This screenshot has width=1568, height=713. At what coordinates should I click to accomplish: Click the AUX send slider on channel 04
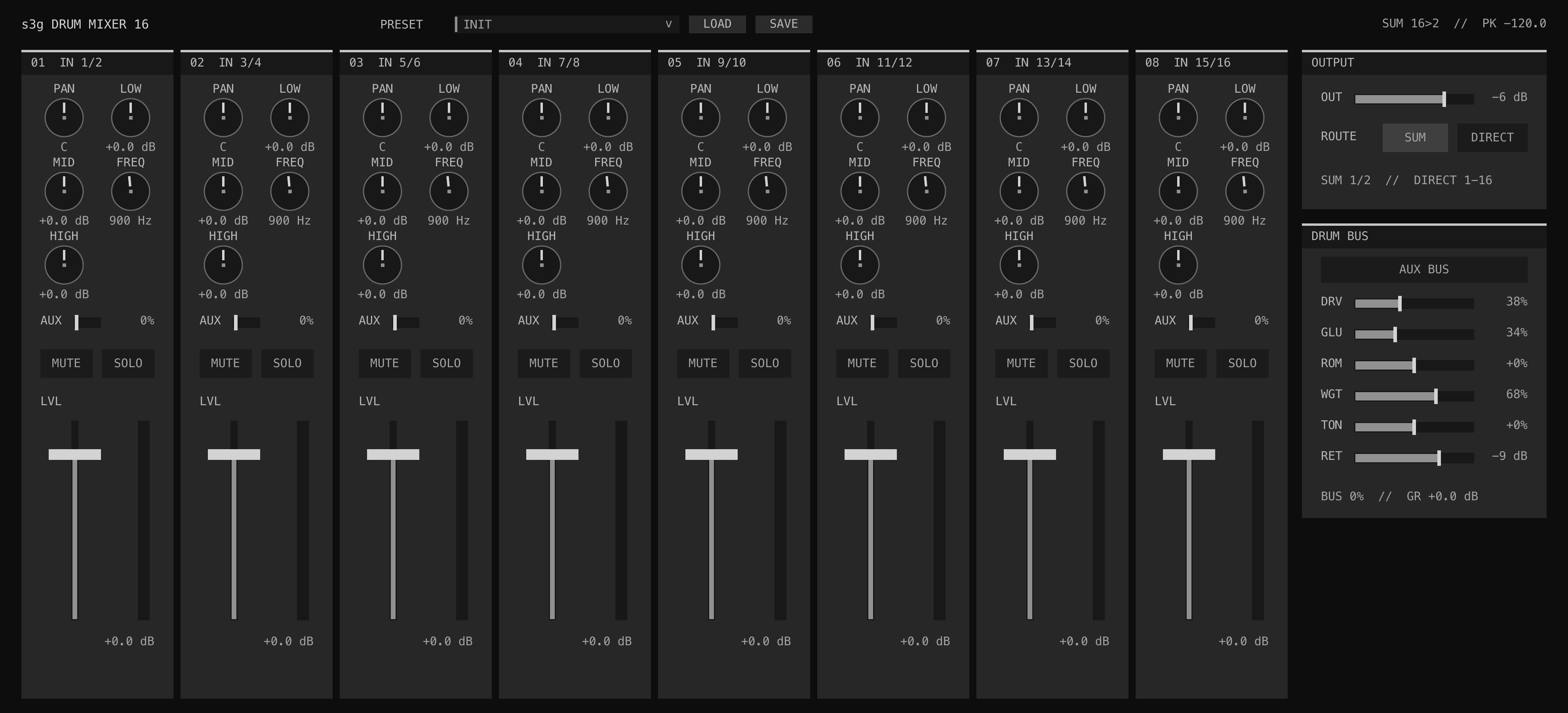click(x=565, y=323)
